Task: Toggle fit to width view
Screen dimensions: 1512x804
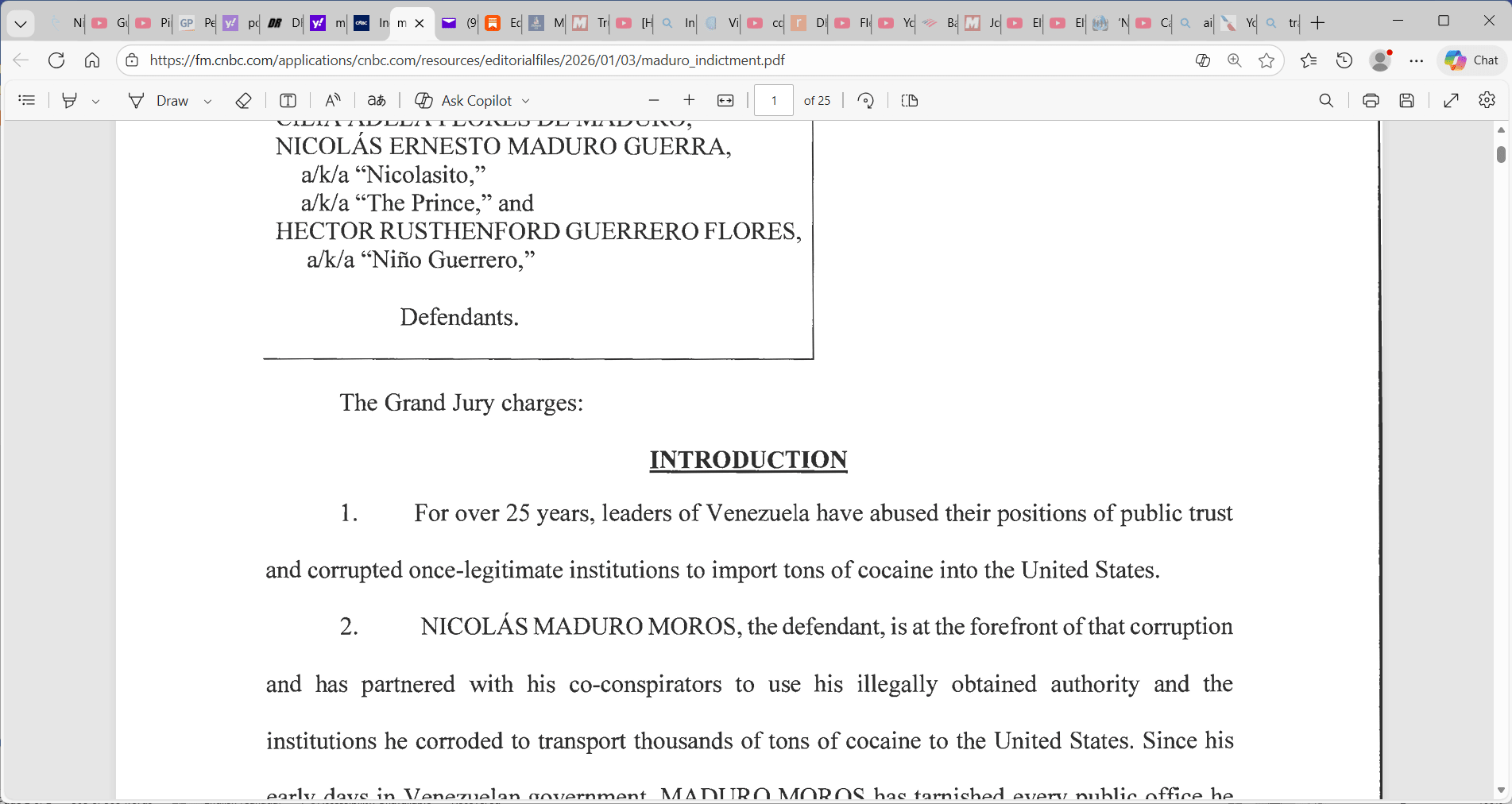Action: click(x=725, y=101)
